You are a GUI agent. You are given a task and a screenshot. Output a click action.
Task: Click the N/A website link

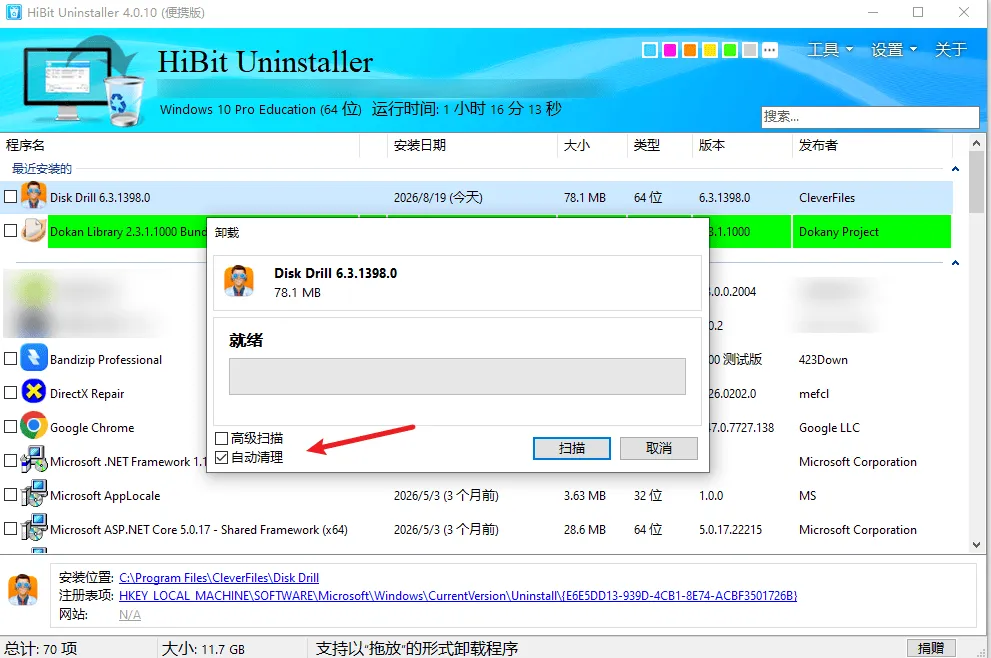(x=130, y=614)
